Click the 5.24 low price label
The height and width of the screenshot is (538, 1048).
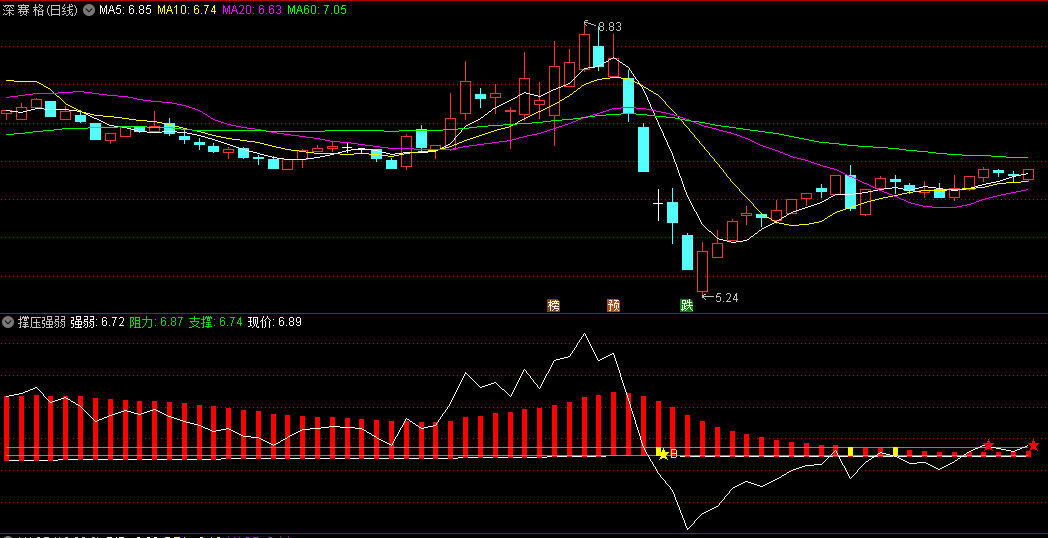727,298
